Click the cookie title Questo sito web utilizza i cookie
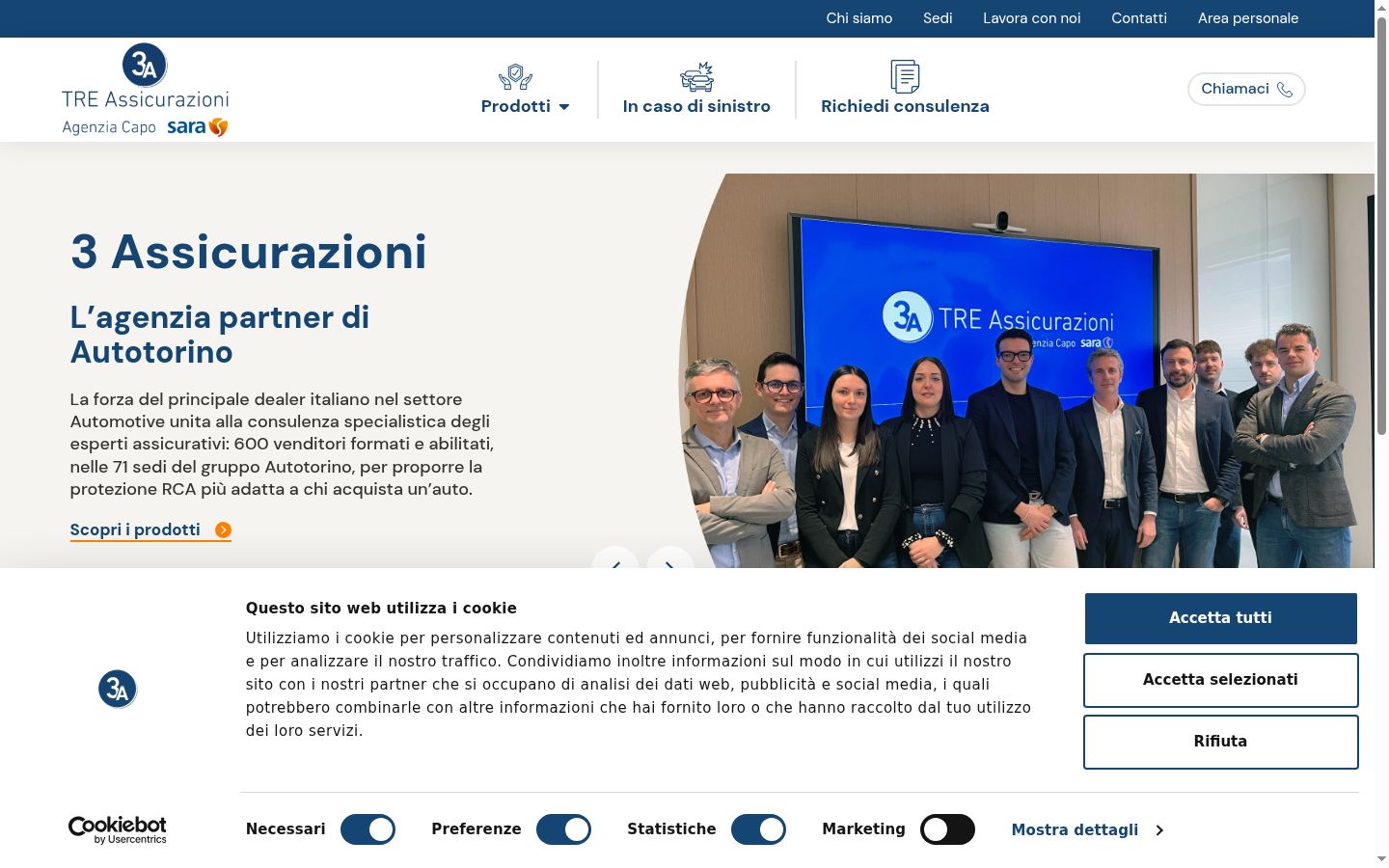The width and height of the screenshot is (1389, 868). tap(381, 609)
